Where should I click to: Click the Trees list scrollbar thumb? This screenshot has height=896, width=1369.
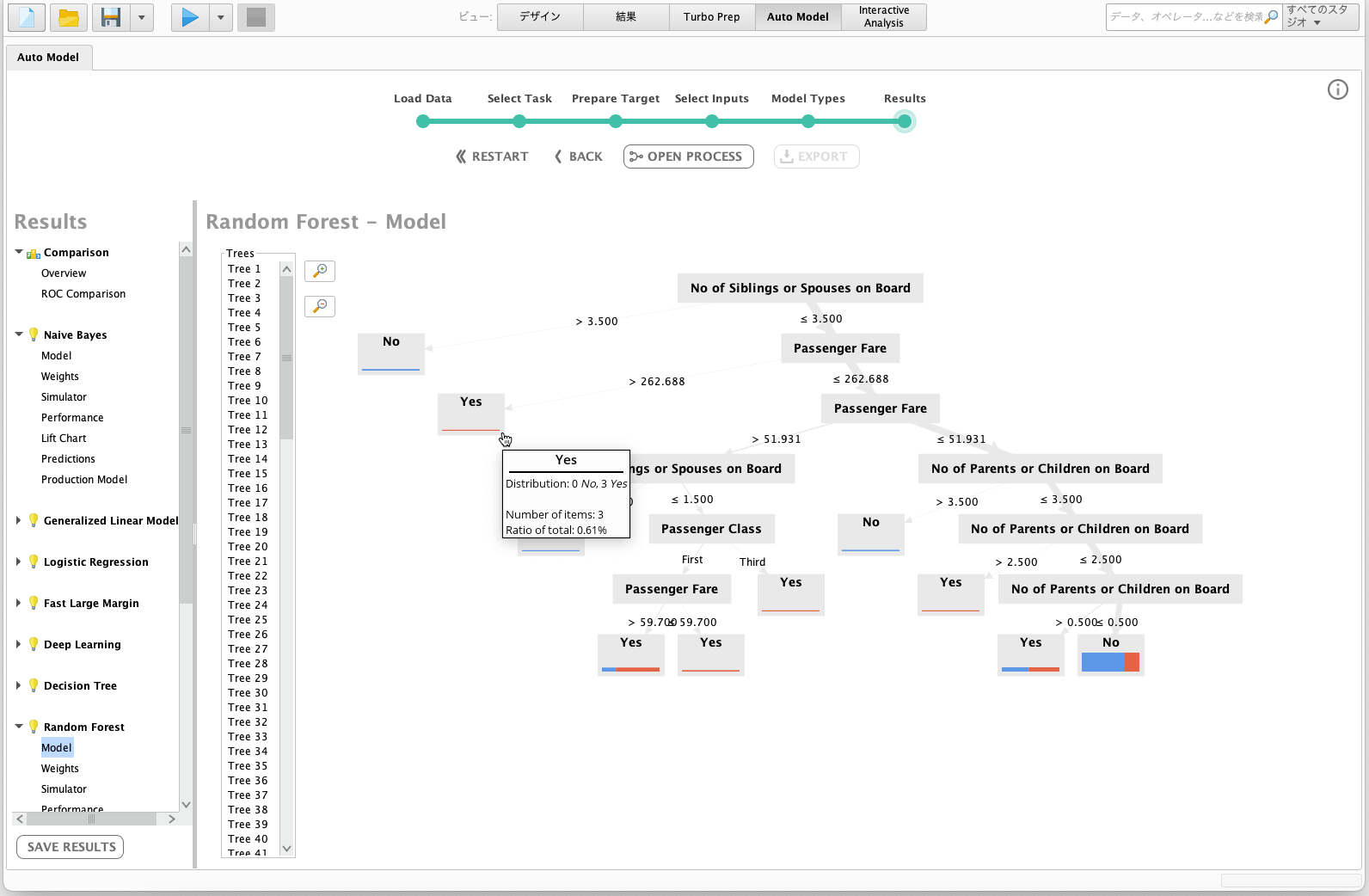tap(287, 358)
